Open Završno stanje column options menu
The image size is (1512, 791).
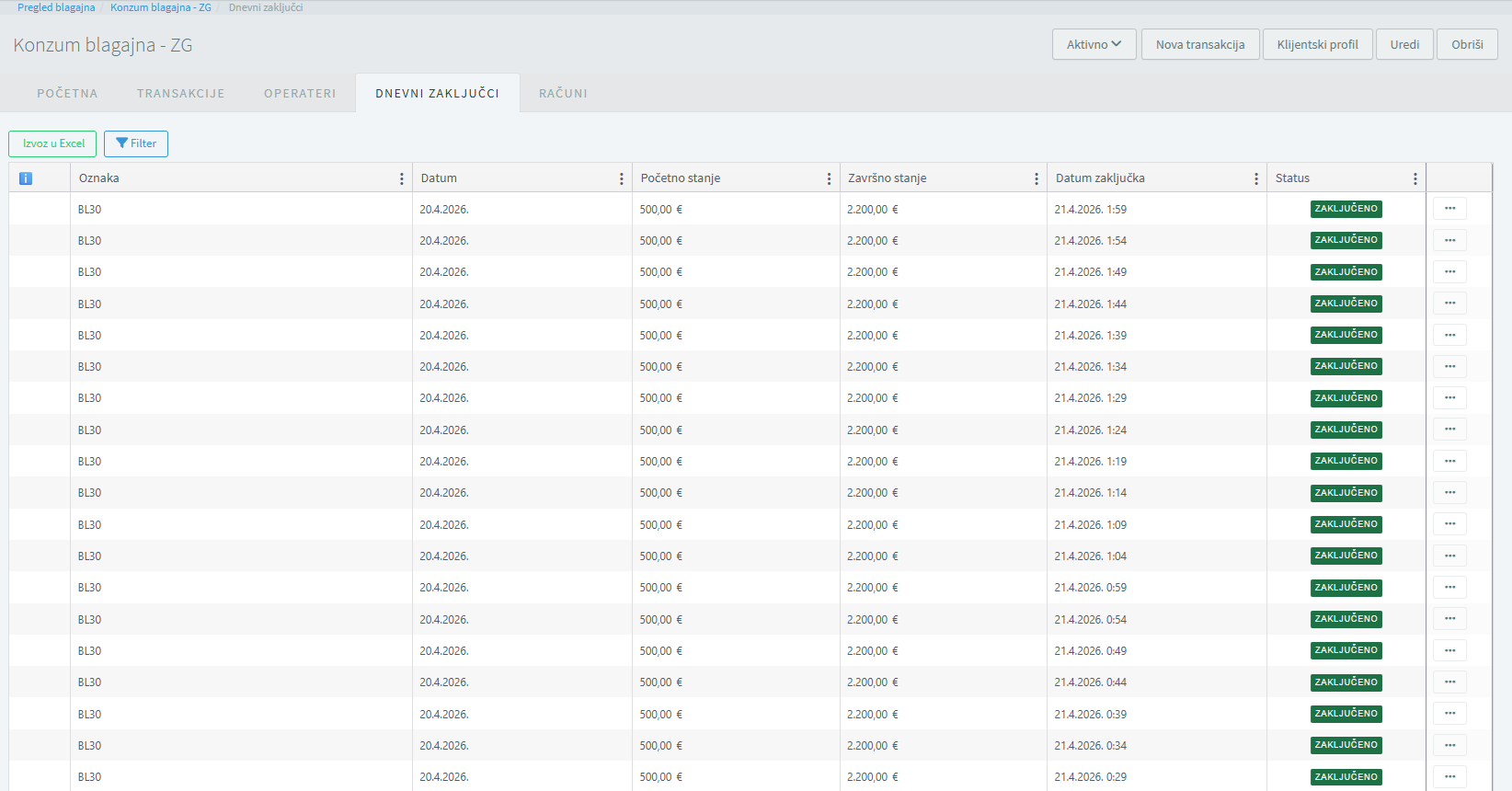click(1037, 178)
